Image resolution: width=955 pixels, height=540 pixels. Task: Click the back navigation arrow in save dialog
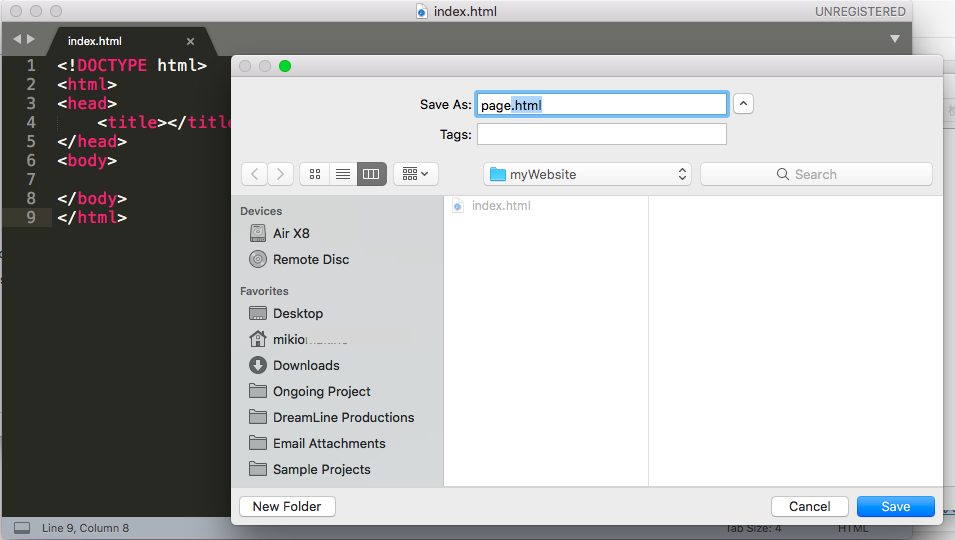click(255, 174)
